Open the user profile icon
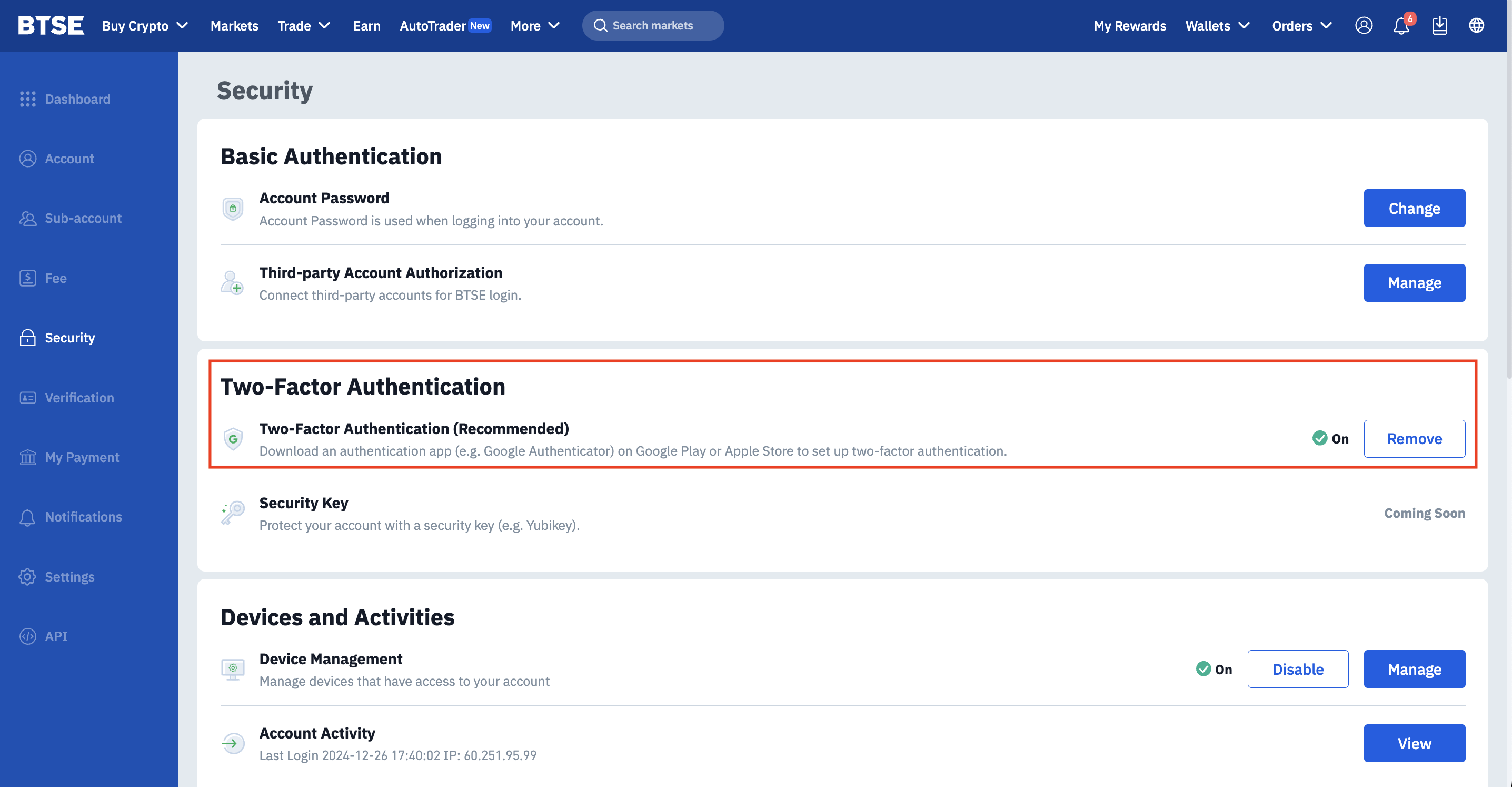Screen dimensions: 1512x787 click(1364, 26)
